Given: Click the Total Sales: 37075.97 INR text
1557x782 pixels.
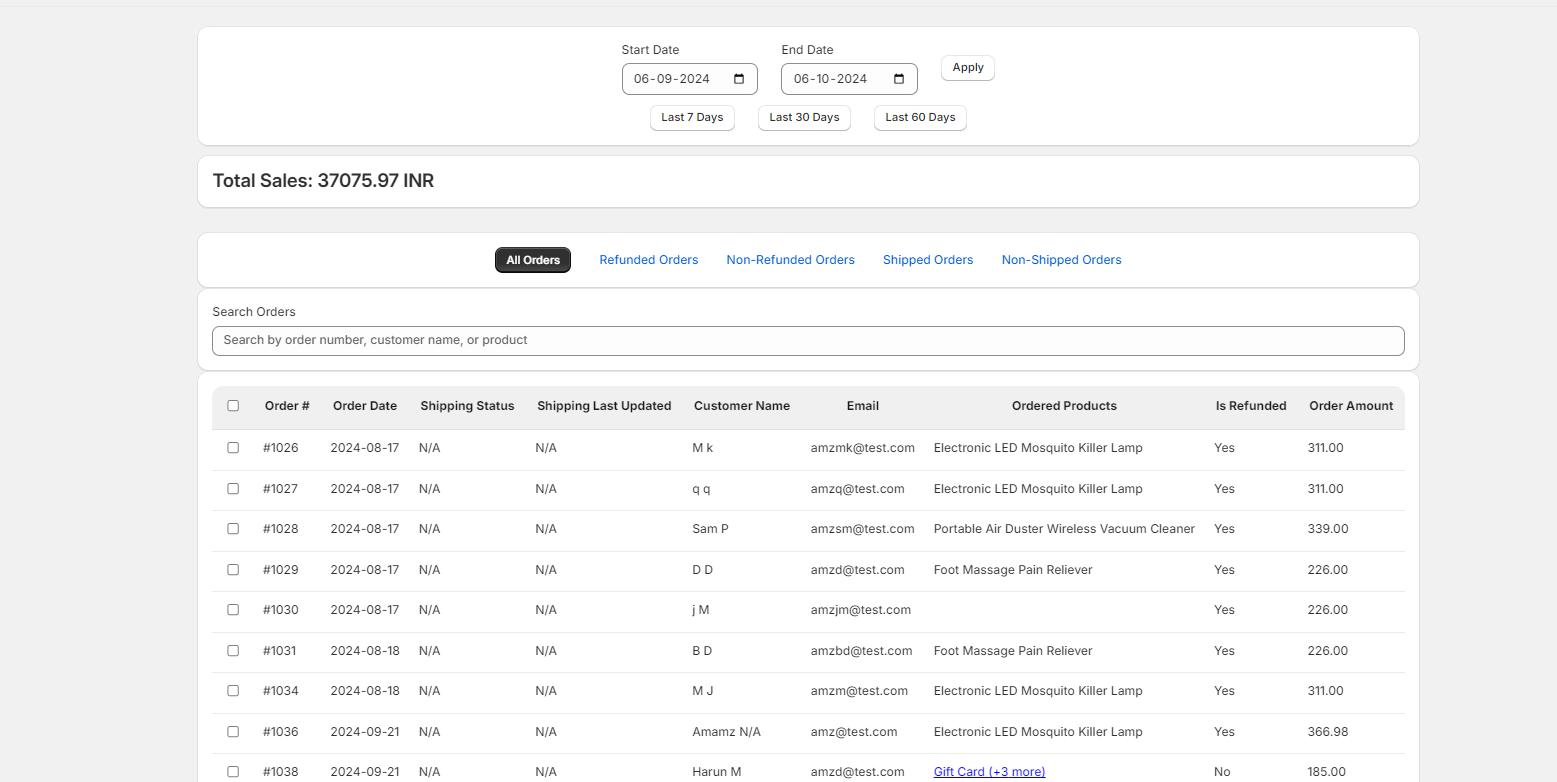Looking at the screenshot, I should click(323, 181).
